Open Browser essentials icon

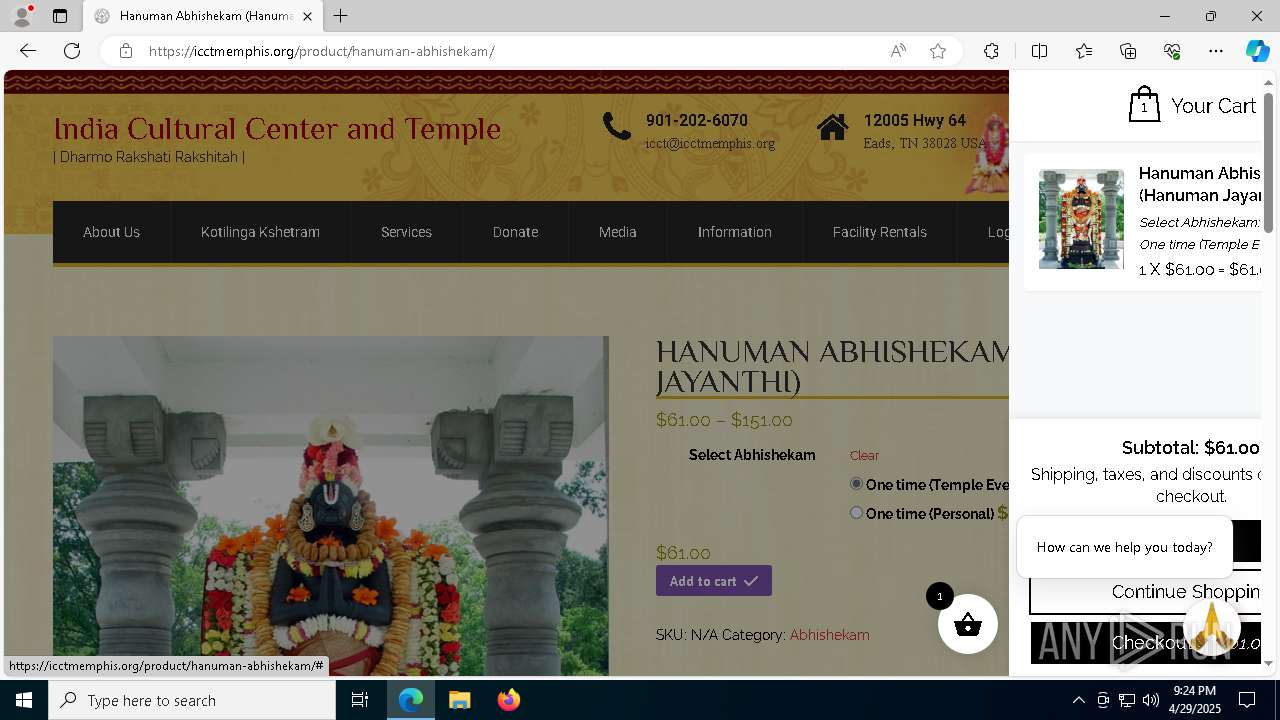(x=1172, y=51)
